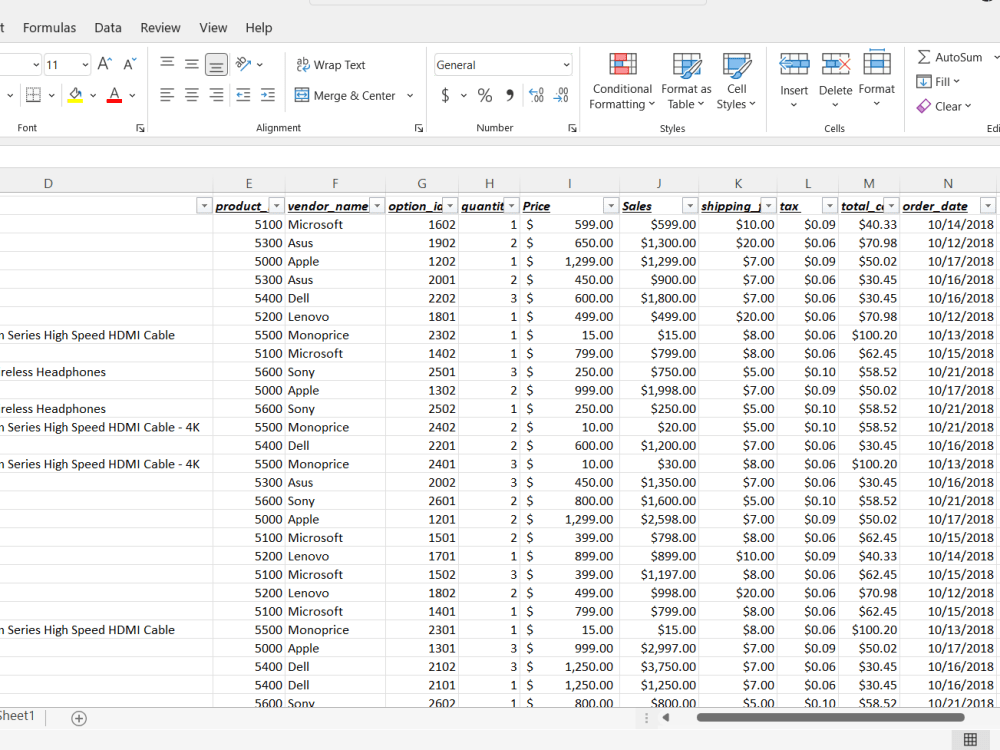Expand the font color dropdown arrow
The width and height of the screenshot is (1000, 750).
pyautogui.click(x=132, y=96)
